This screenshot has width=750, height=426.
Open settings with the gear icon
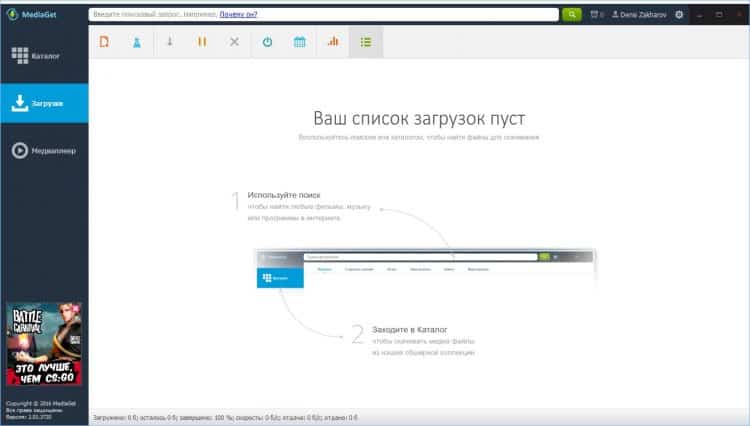coord(680,15)
